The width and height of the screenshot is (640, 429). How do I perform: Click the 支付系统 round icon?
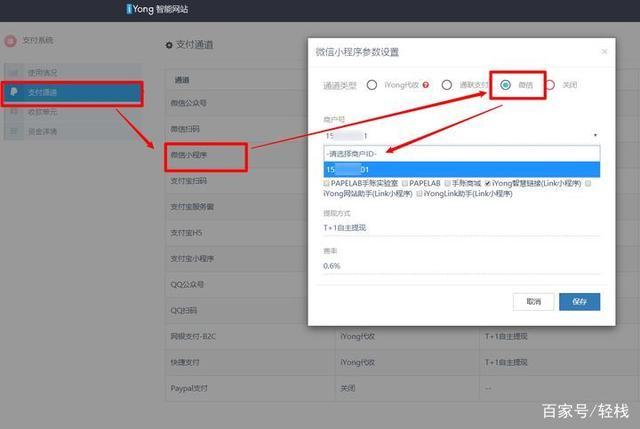11,43
